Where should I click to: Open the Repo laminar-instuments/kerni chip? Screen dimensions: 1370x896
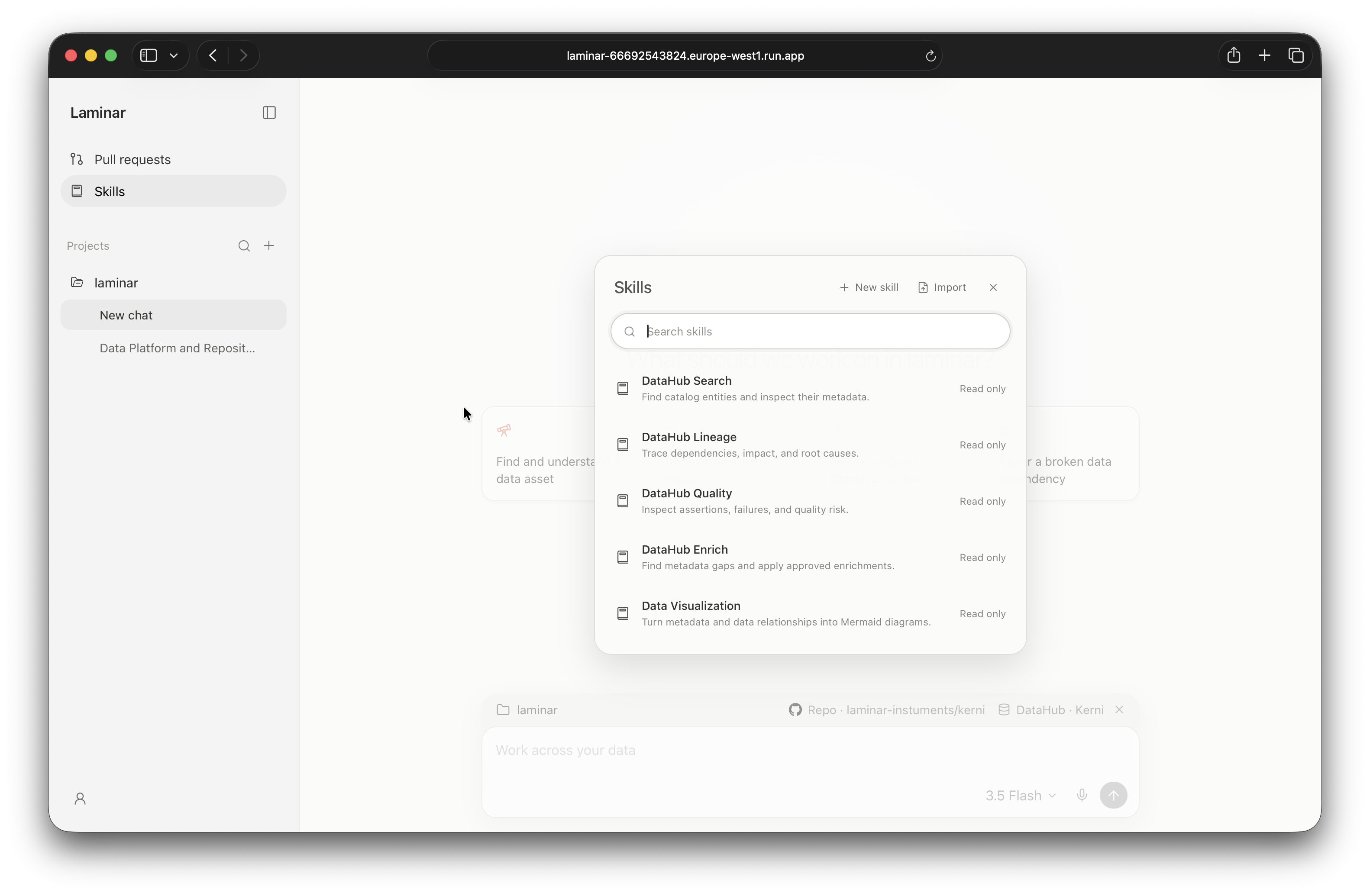coord(886,710)
